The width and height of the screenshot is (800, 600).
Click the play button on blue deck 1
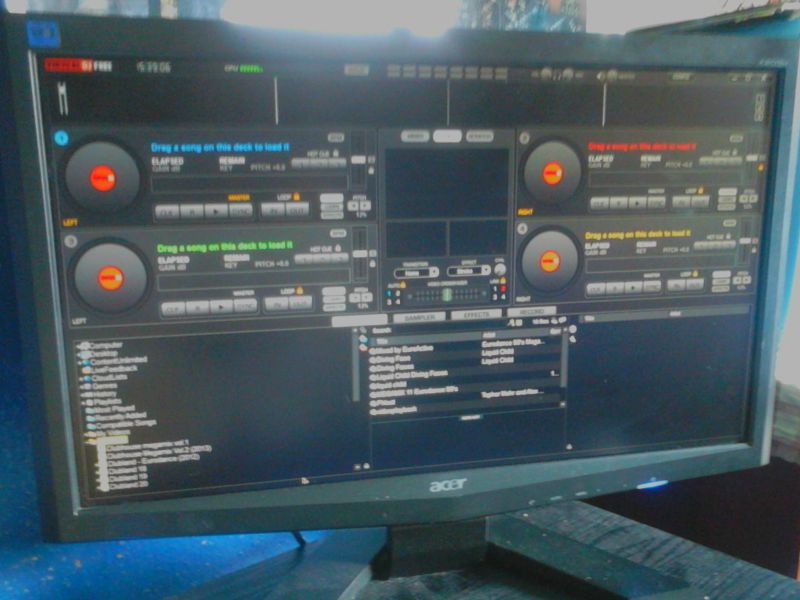click(x=216, y=211)
